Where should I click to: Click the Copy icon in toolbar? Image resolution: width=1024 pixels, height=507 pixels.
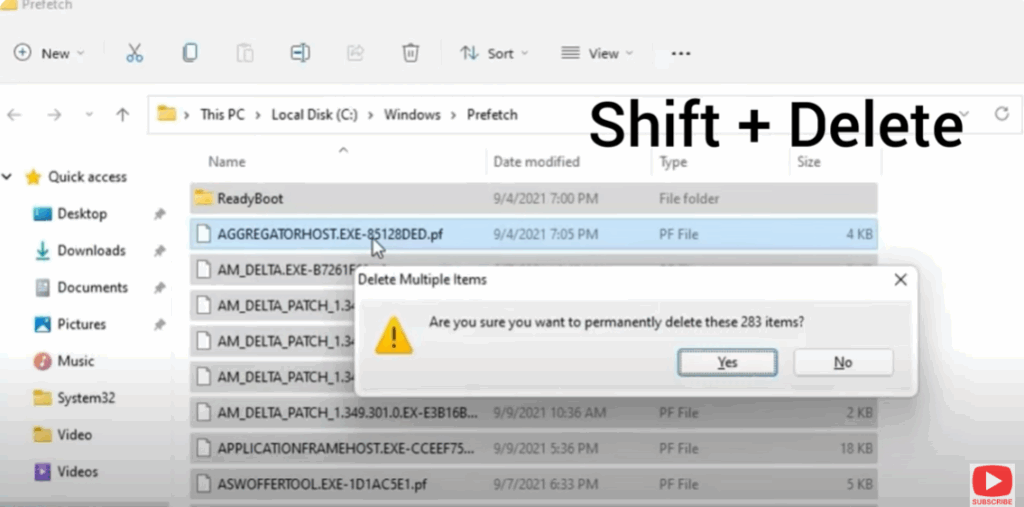point(189,53)
